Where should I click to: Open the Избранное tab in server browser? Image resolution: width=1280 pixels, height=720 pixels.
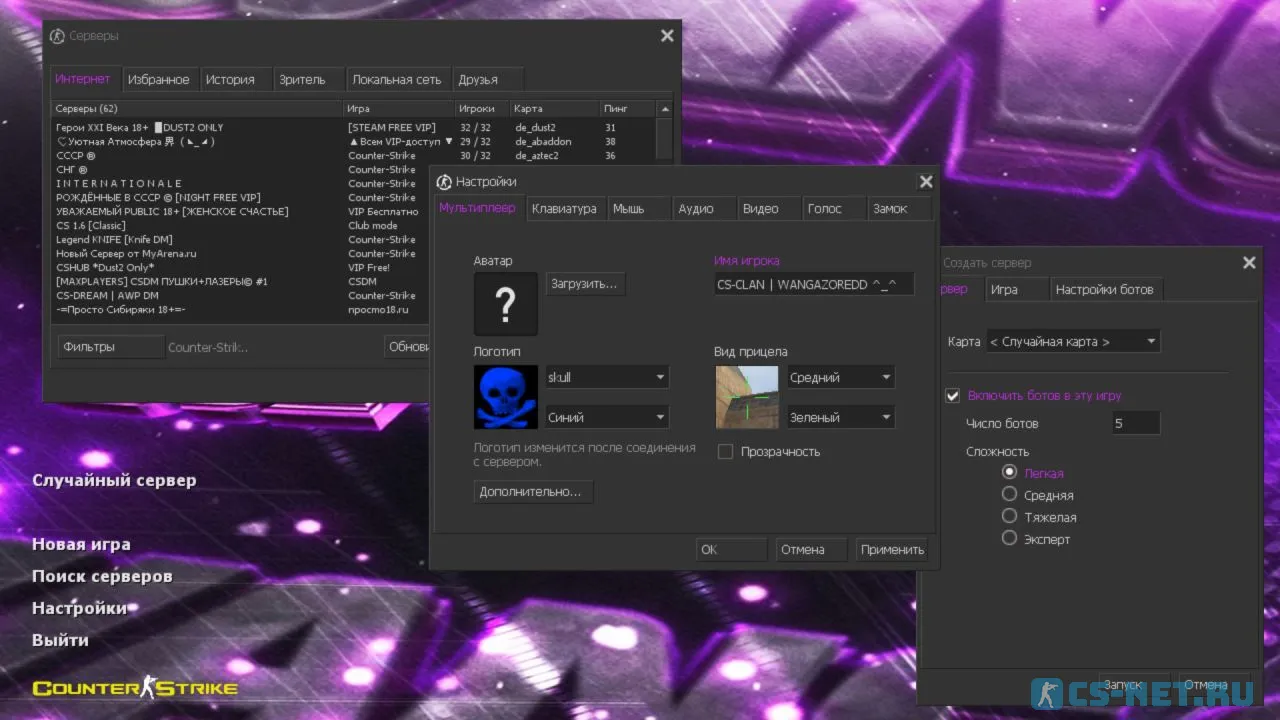[158, 80]
